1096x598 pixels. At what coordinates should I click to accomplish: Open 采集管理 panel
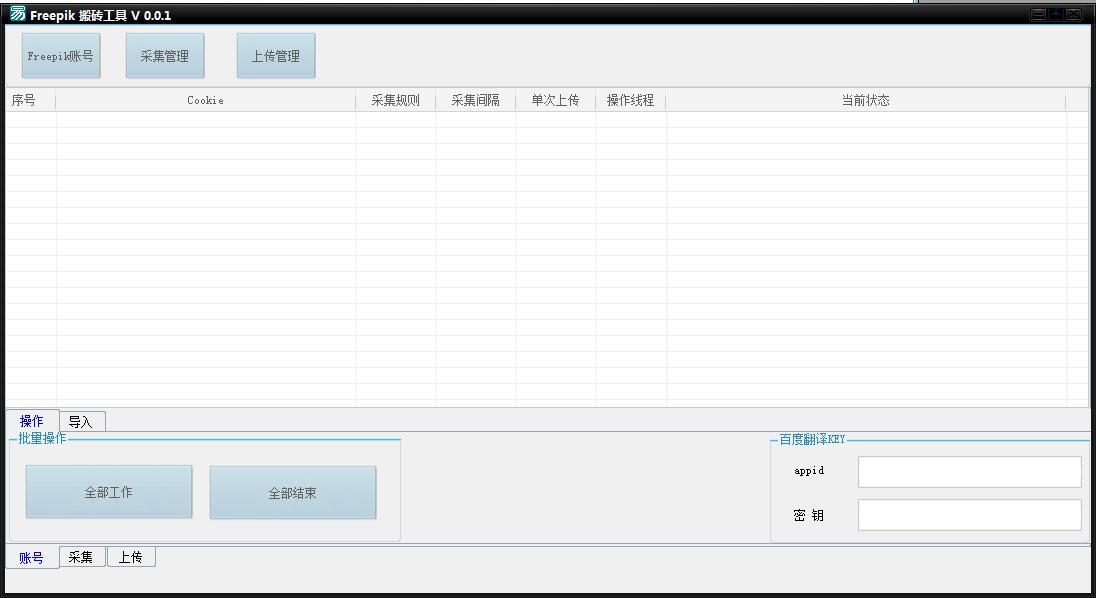[x=165, y=56]
